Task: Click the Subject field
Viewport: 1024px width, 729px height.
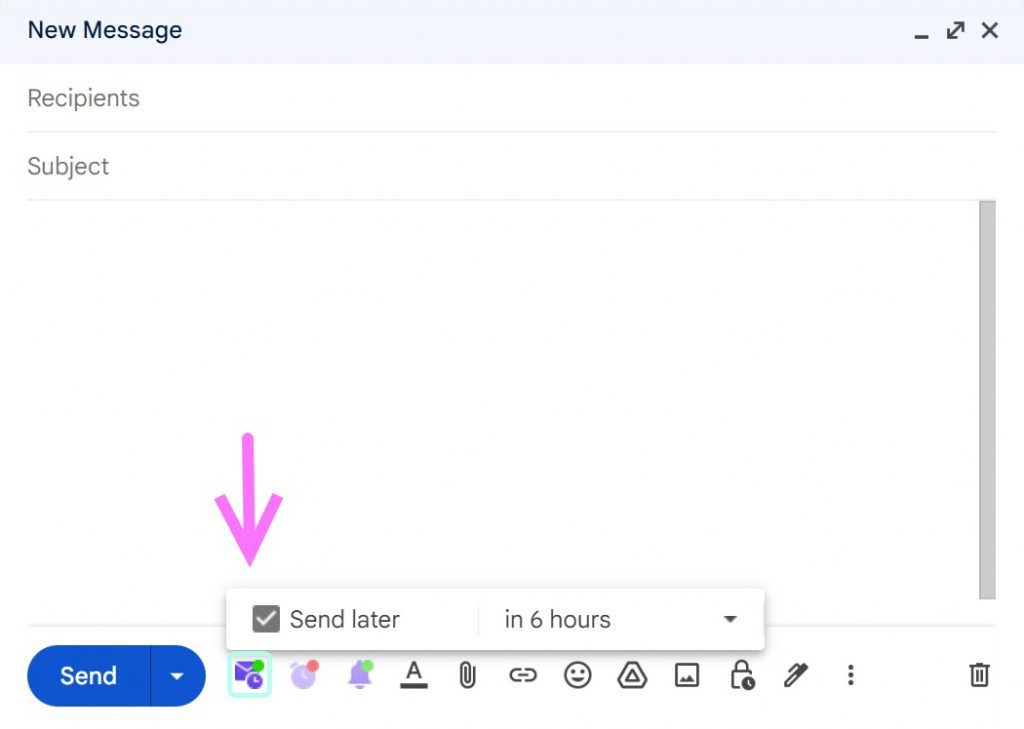Action: [x=510, y=166]
